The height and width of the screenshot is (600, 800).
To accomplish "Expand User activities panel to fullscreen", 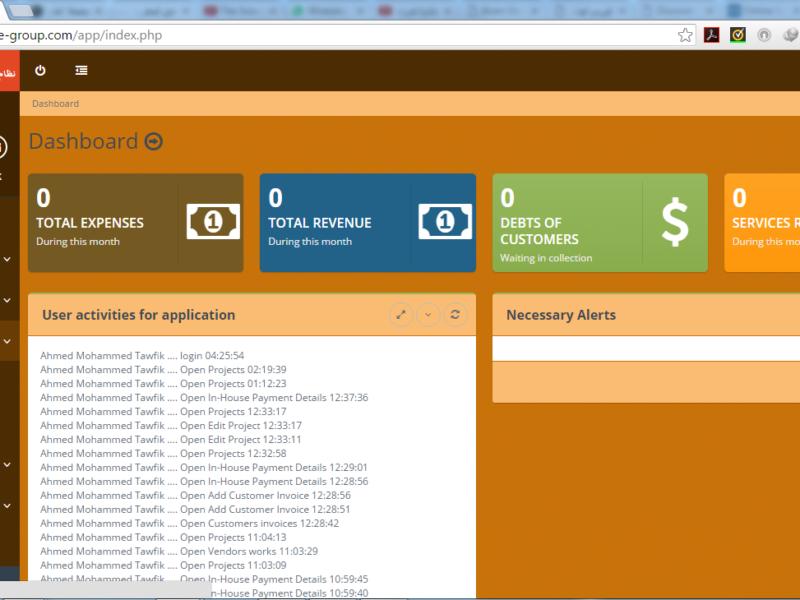I will pyautogui.click(x=401, y=315).
